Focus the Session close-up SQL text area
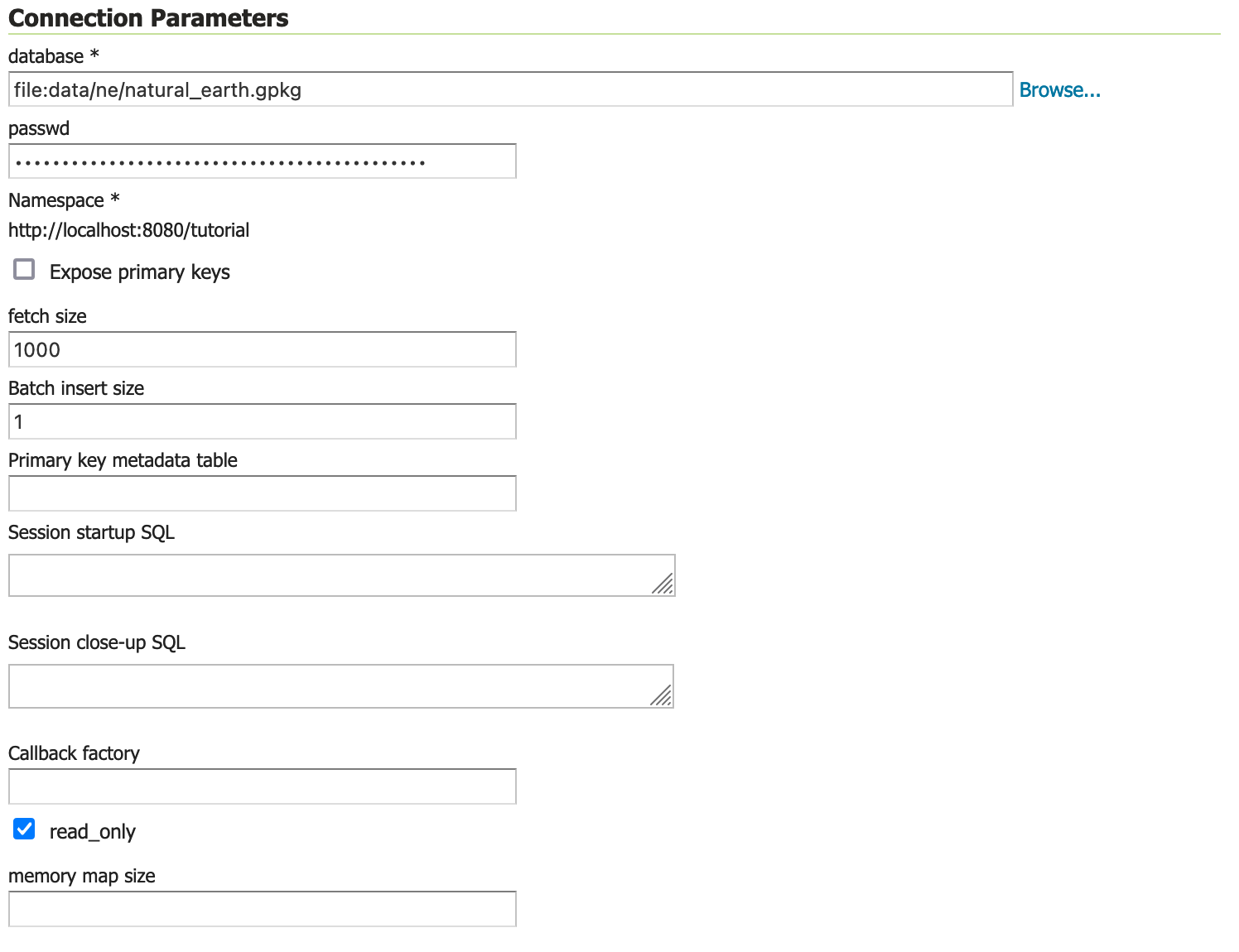Screen dimensions: 1239x952 click(x=331, y=686)
